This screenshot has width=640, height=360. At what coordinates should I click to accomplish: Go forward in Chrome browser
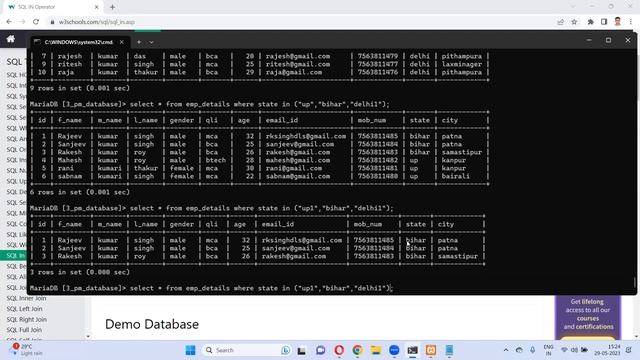(x=22, y=22)
